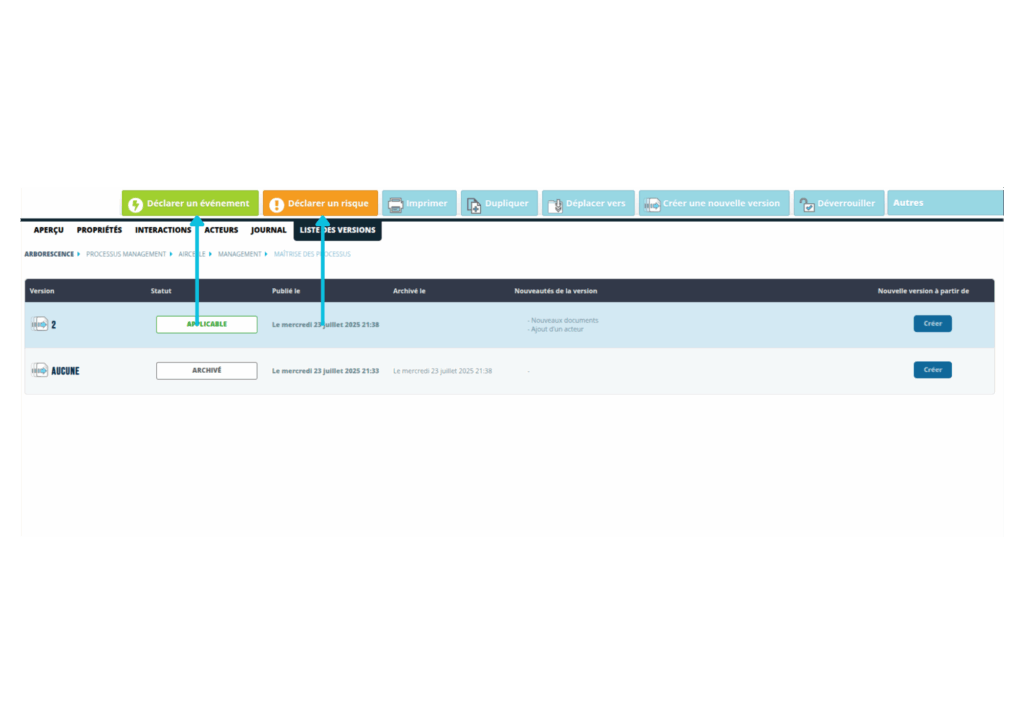This screenshot has width=1024, height=724.
Task: Expand the arrow after Processus Management
Action: pos(171,255)
